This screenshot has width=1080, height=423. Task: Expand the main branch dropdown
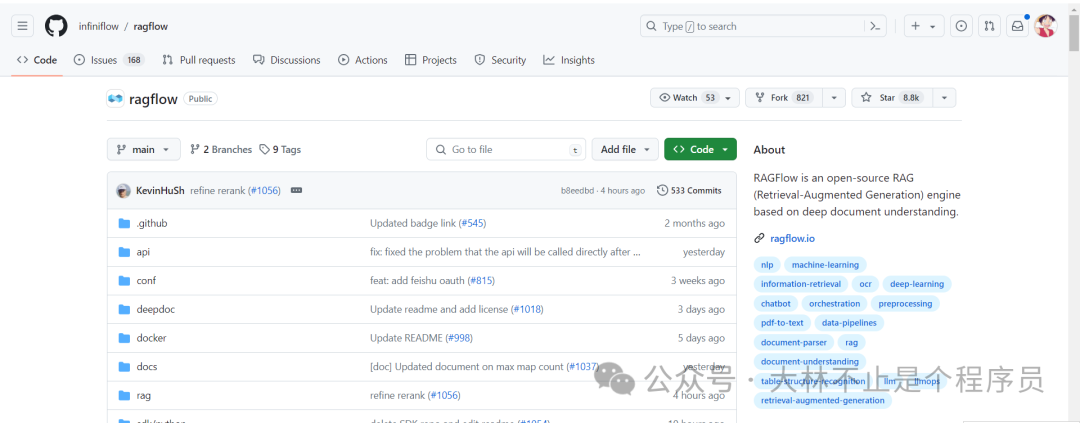click(144, 149)
